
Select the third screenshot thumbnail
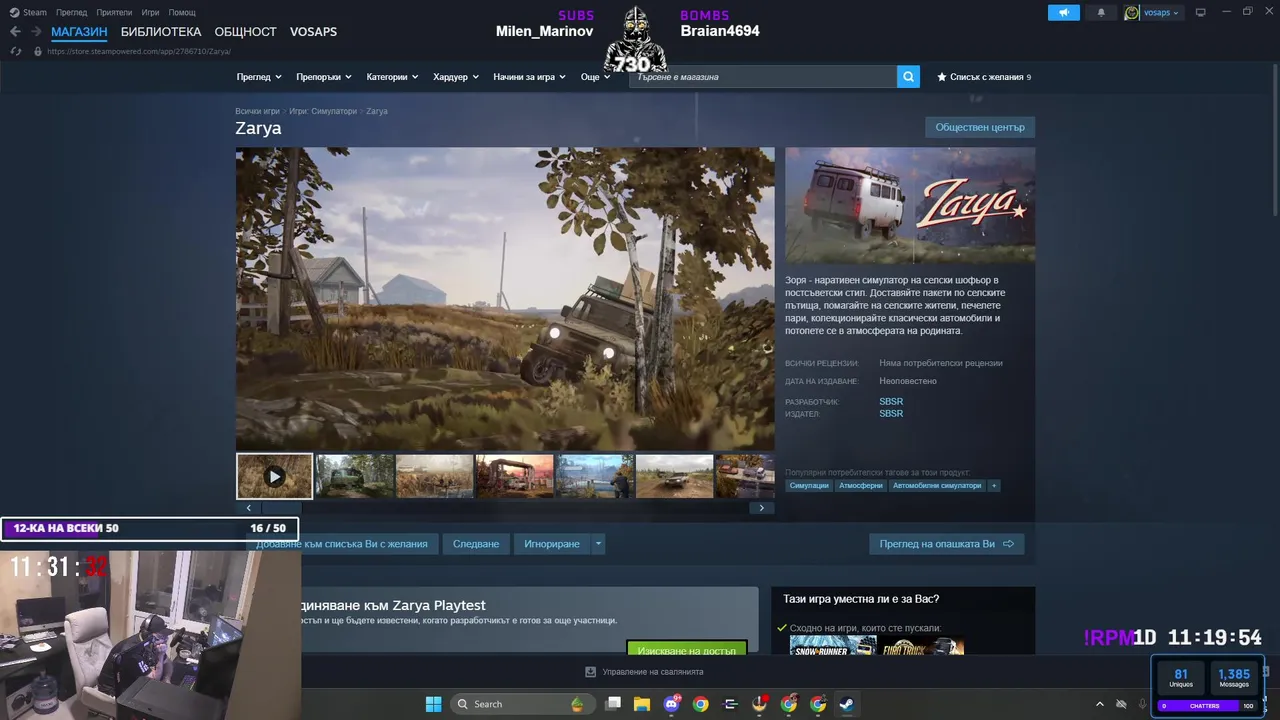pyautogui.click(x=434, y=476)
